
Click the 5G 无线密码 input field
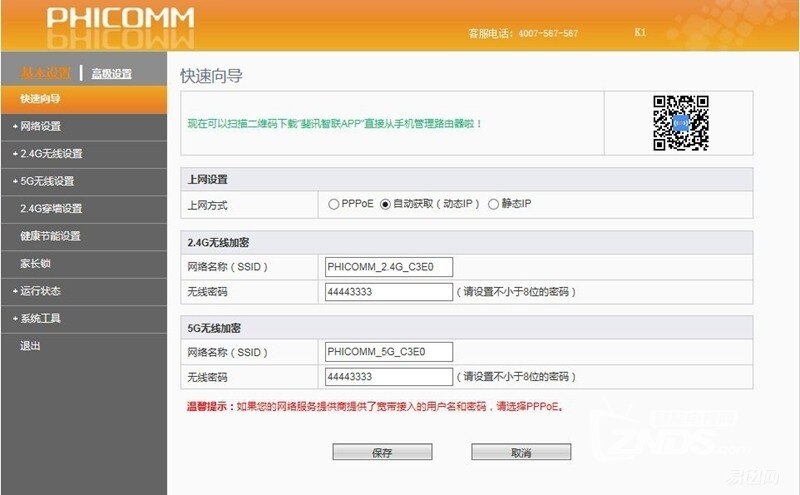389,377
